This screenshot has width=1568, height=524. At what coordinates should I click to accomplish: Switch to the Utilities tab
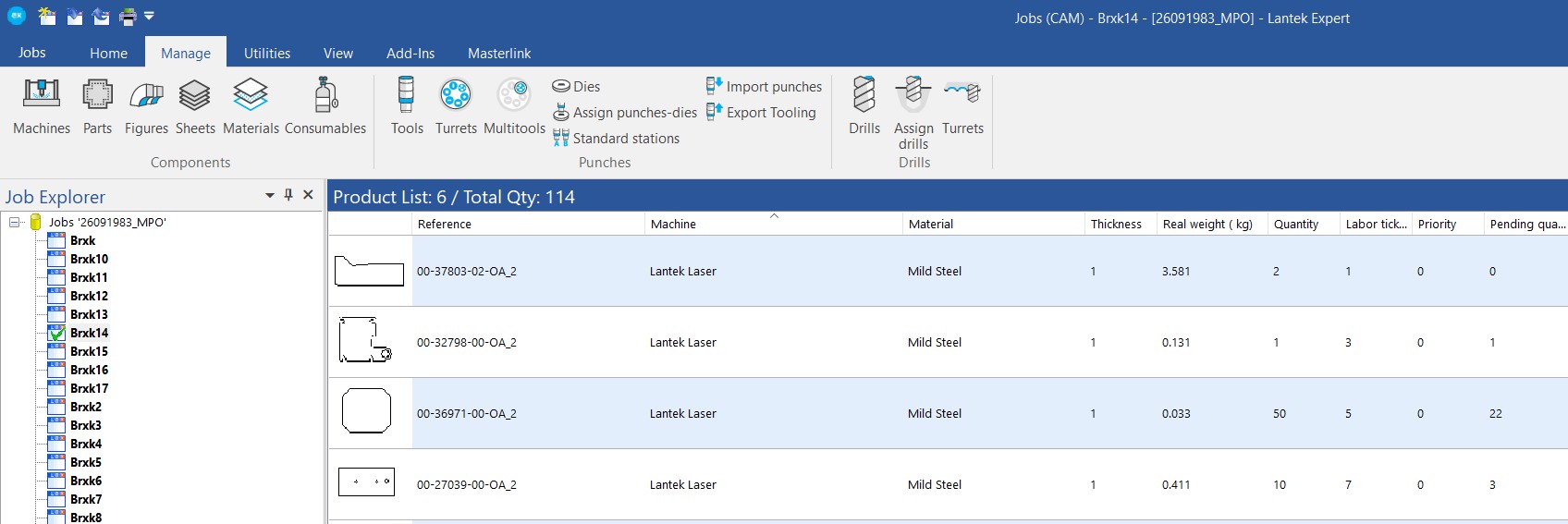(x=267, y=53)
